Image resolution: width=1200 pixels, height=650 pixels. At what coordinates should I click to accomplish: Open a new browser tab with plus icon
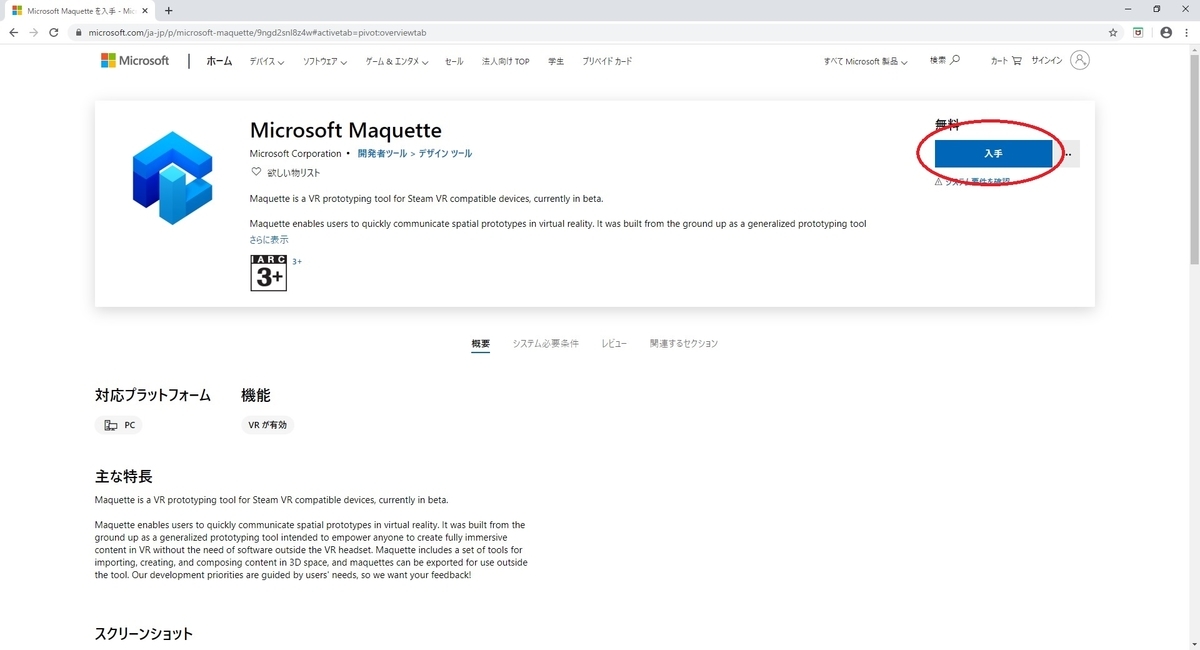(168, 10)
